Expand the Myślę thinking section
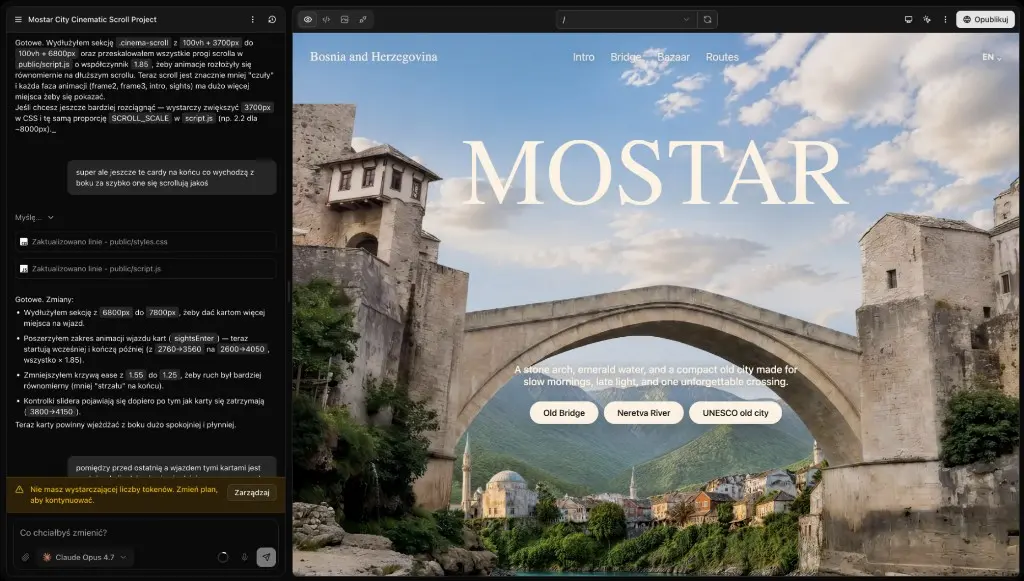The image size is (1024, 581). coord(34,217)
